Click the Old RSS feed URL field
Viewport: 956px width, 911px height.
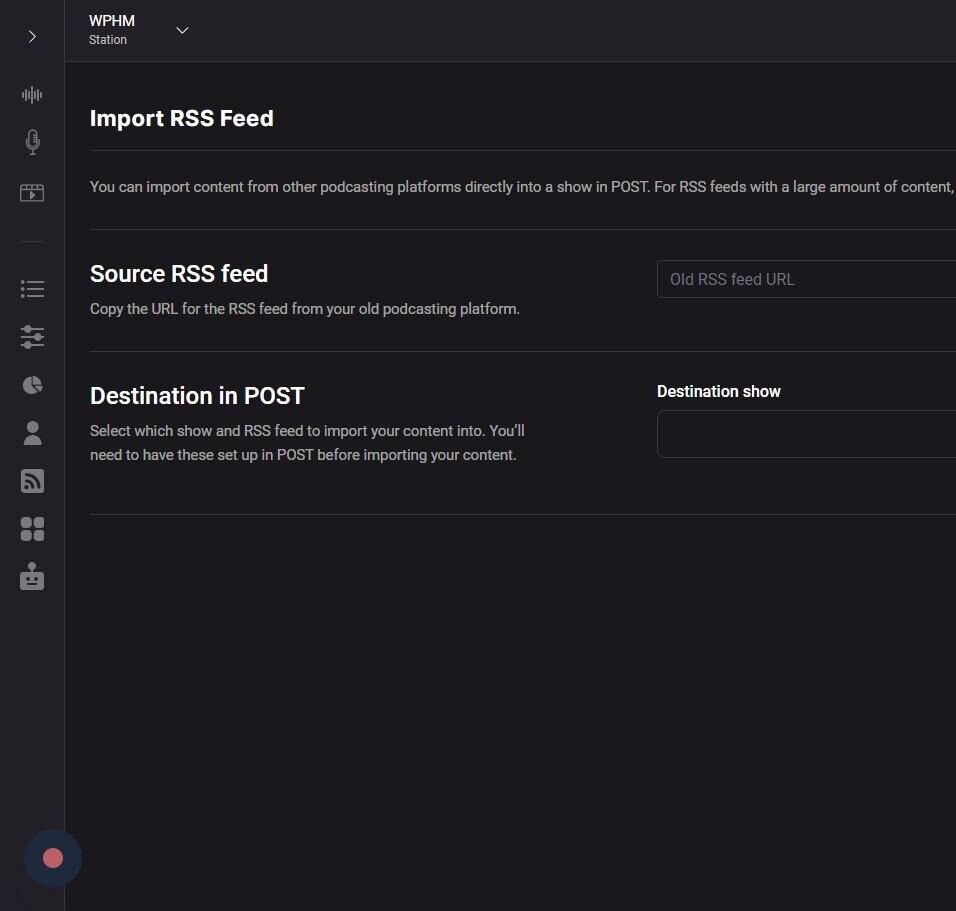806,279
